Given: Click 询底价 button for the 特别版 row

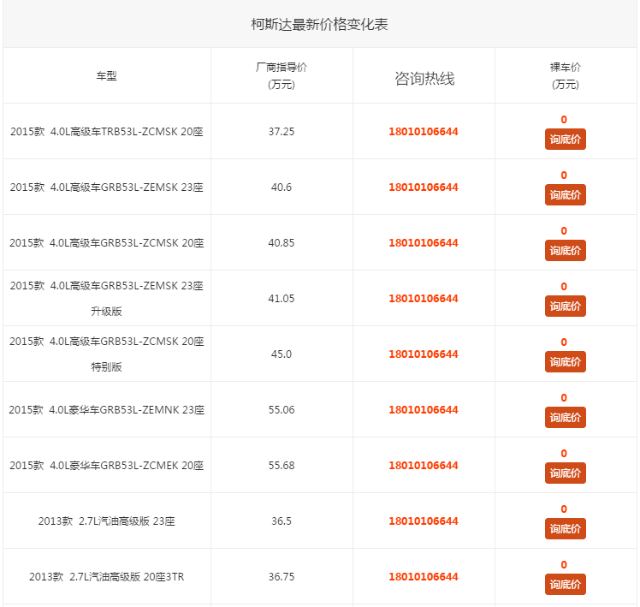Looking at the screenshot, I should [x=565, y=362].
